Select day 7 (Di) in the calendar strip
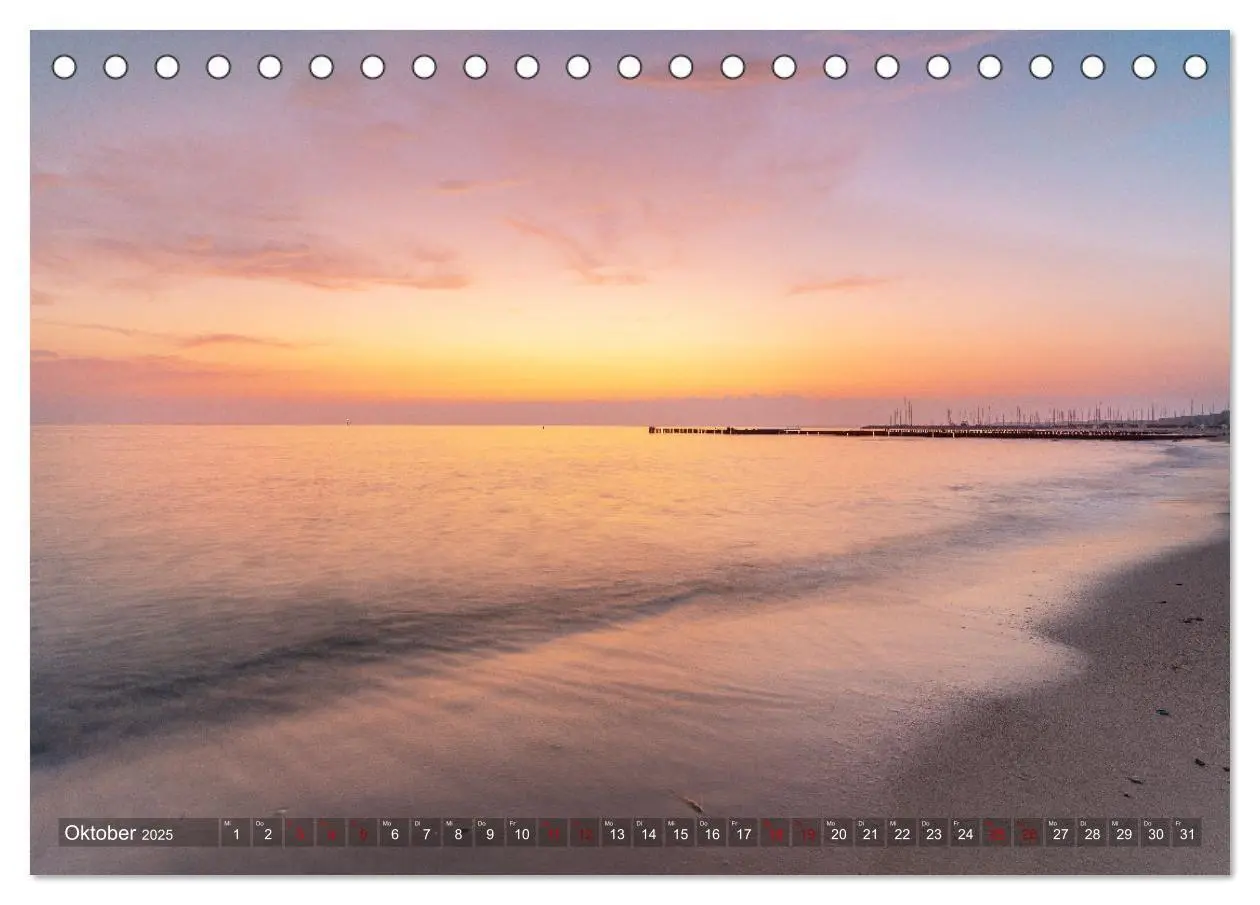The height and width of the screenshot is (905, 1260). (x=426, y=833)
